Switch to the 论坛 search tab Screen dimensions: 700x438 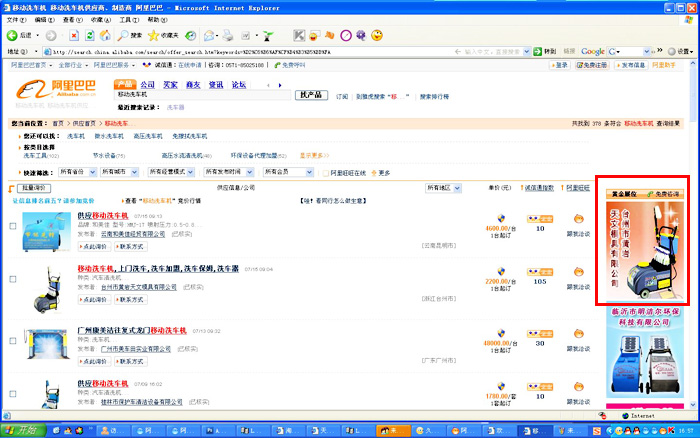[x=239, y=84]
